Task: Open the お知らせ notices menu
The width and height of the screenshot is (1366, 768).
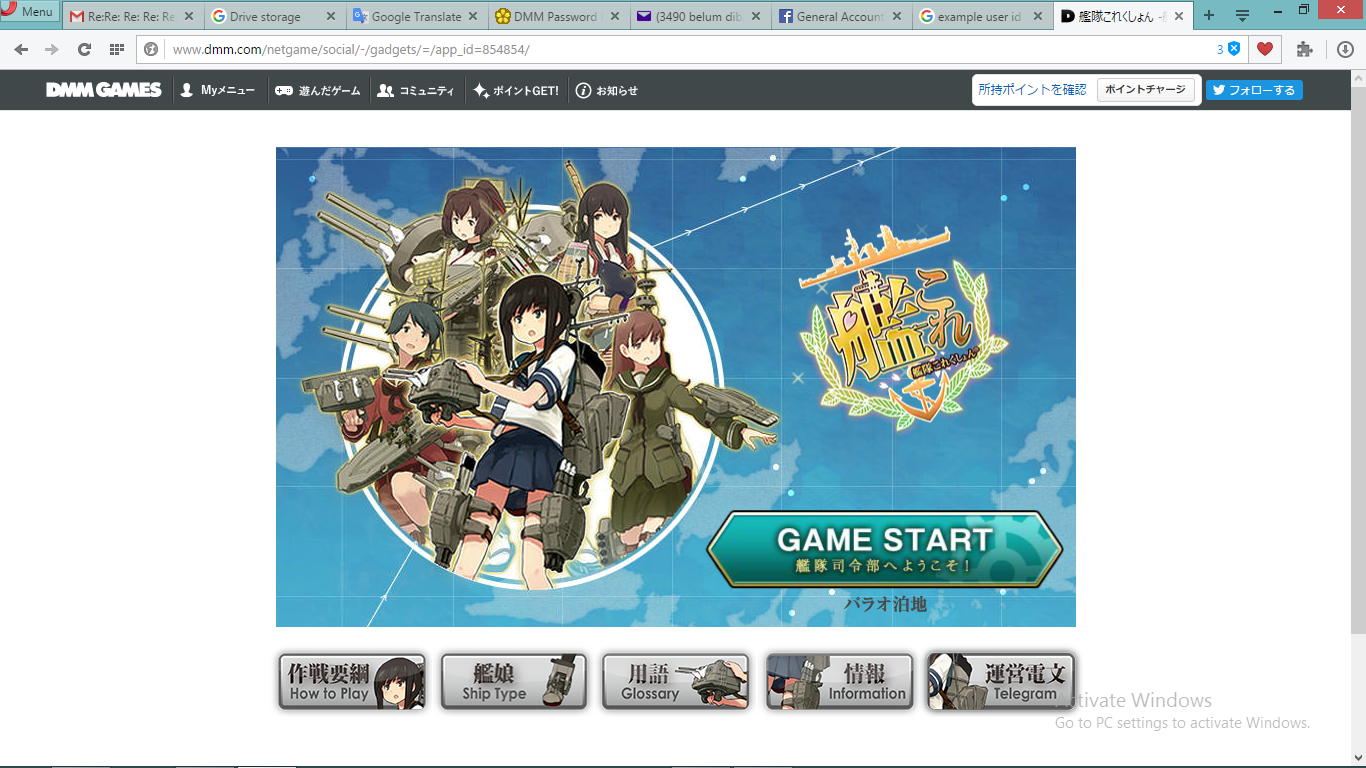Action: coord(607,90)
